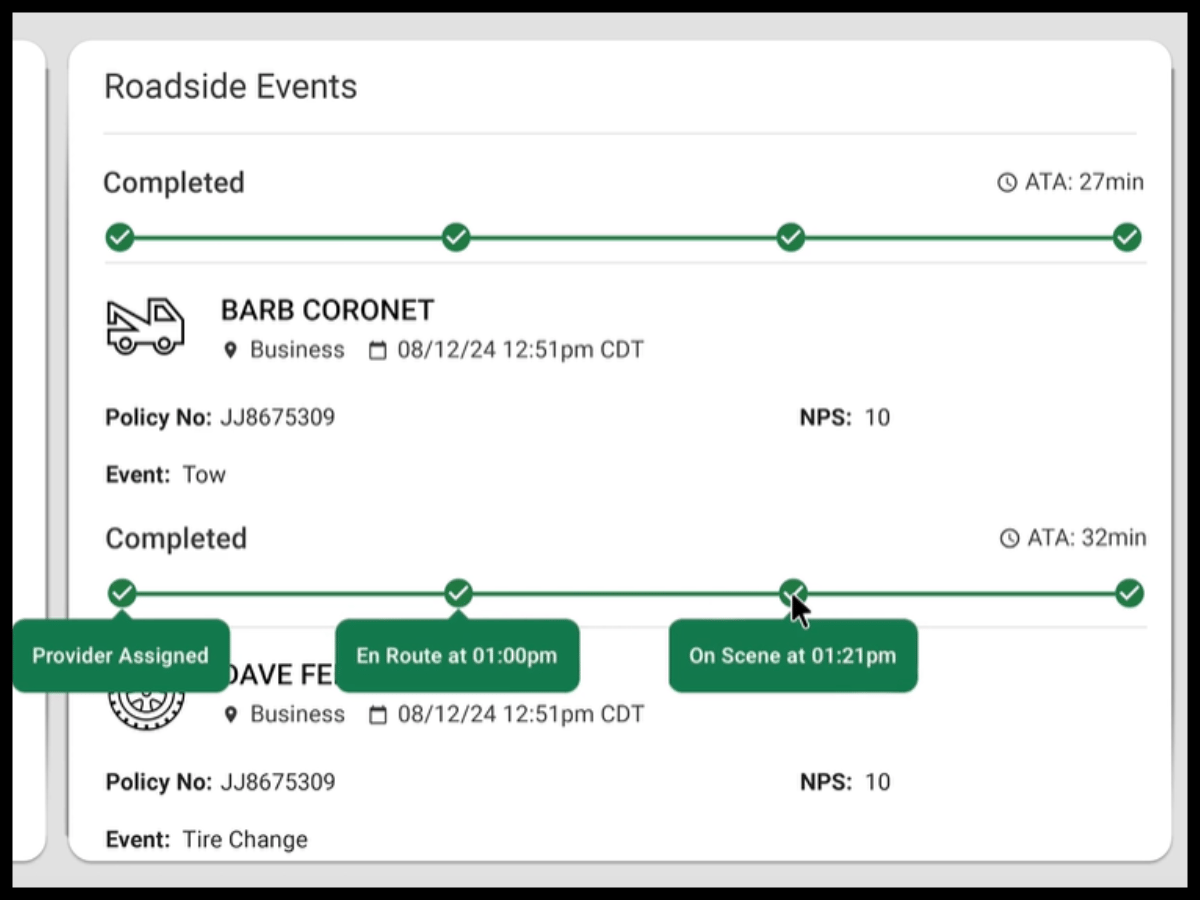Click last checkmark on the second event's timeline

1130,593
